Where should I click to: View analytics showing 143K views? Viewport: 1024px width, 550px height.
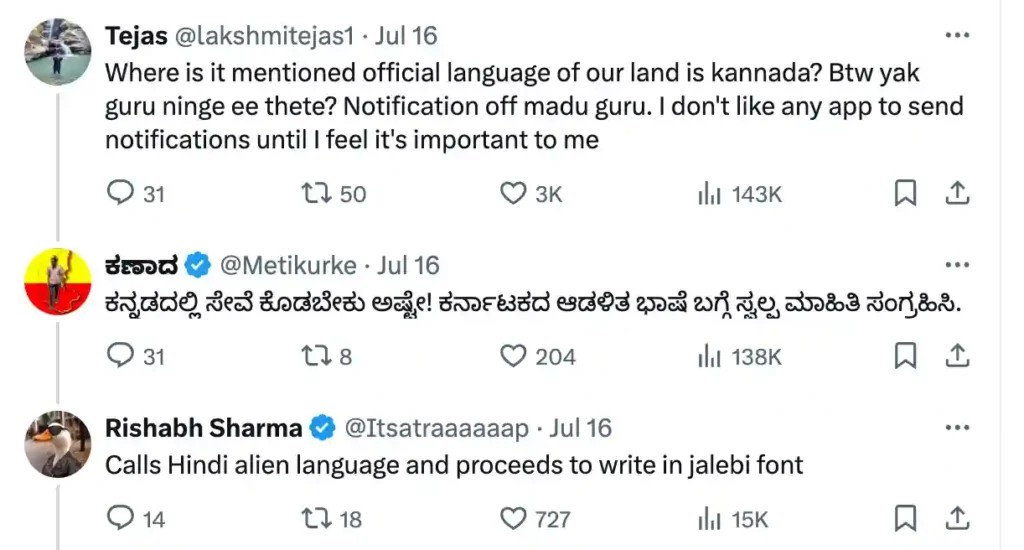[x=709, y=193]
